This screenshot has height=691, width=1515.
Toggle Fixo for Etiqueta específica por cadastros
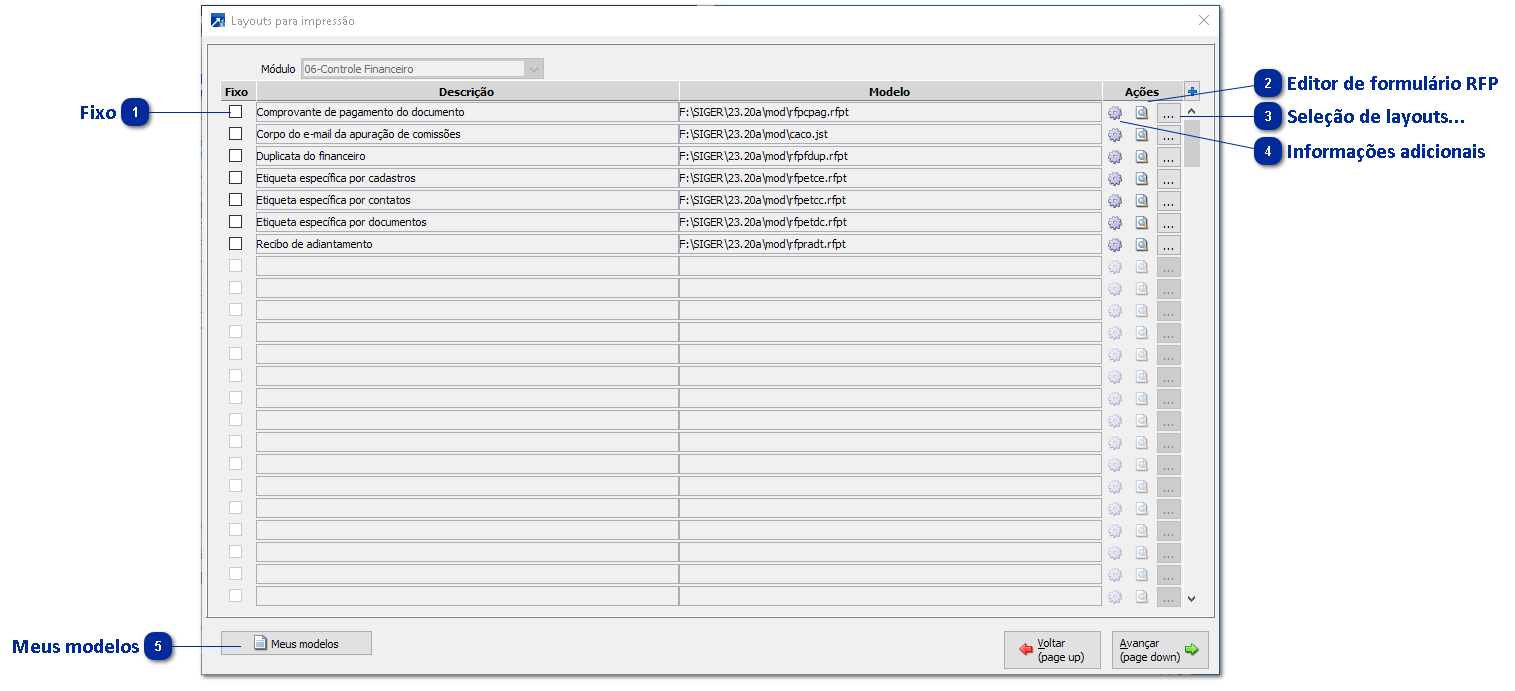[x=236, y=177]
